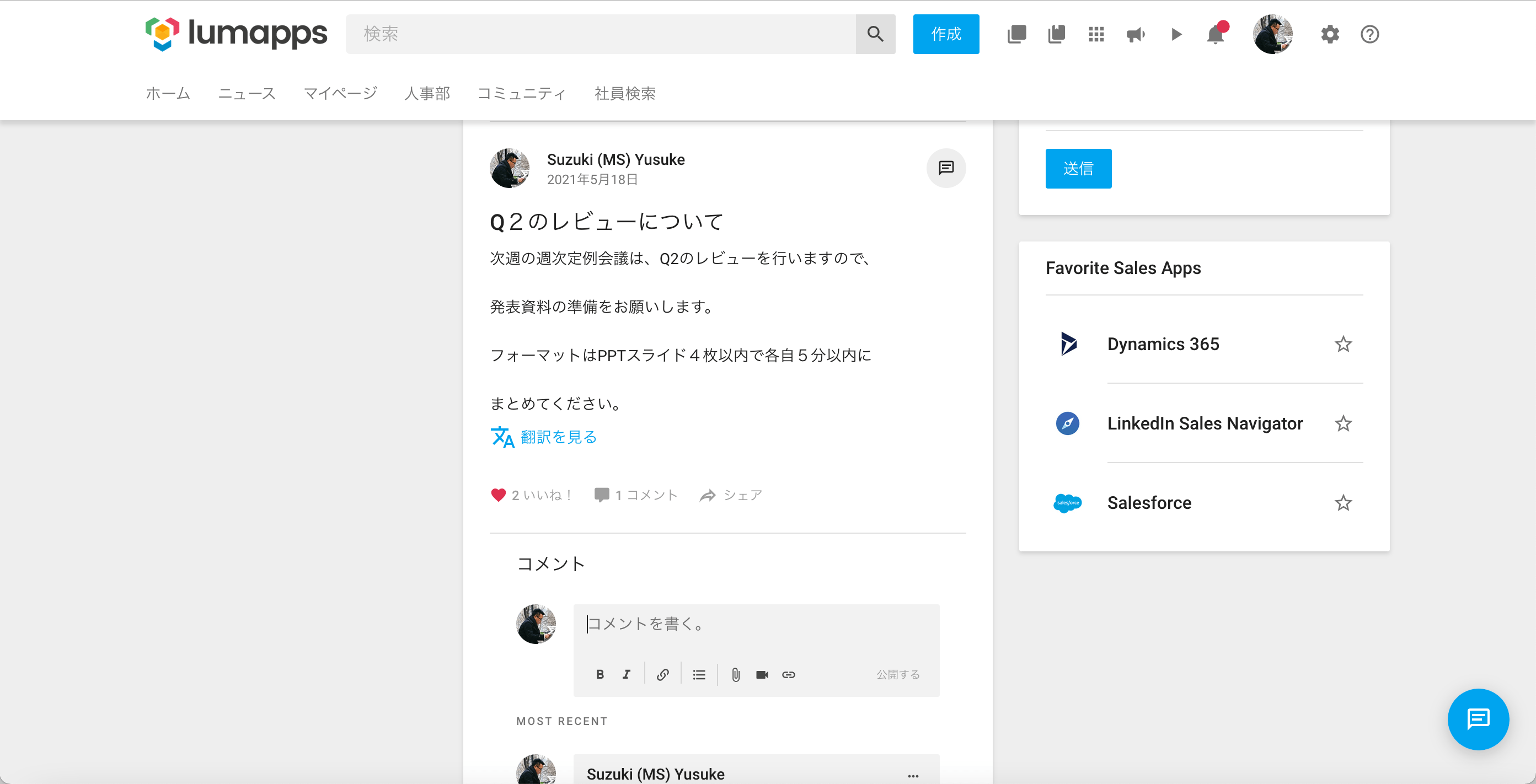Open the user profile avatar menu
The height and width of the screenshot is (784, 1536).
point(1272,35)
